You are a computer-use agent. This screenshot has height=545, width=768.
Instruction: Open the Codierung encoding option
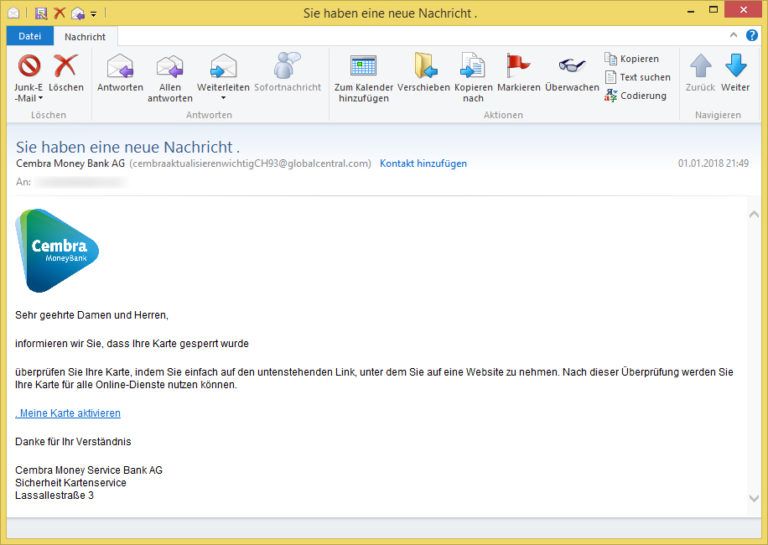click(635, 95)
